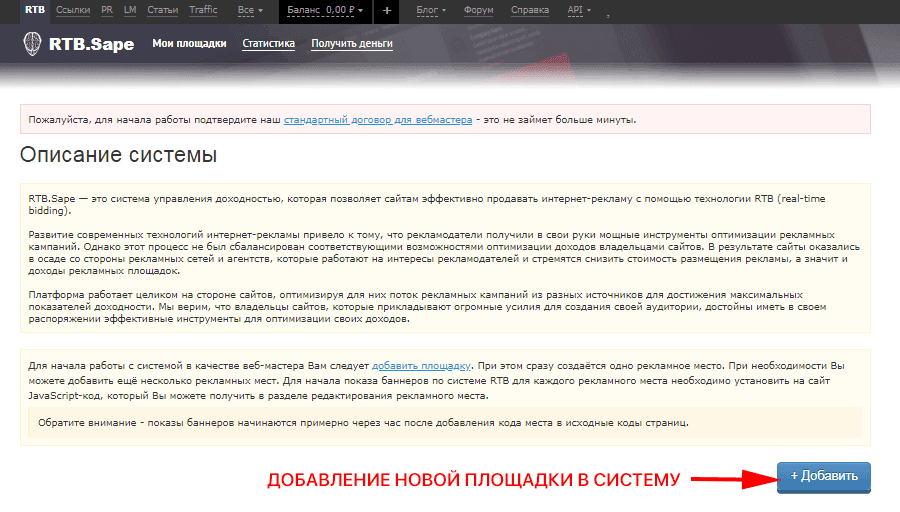The image size is (900, 512).
Task: Open the Форум link
Action: point(479,10)
